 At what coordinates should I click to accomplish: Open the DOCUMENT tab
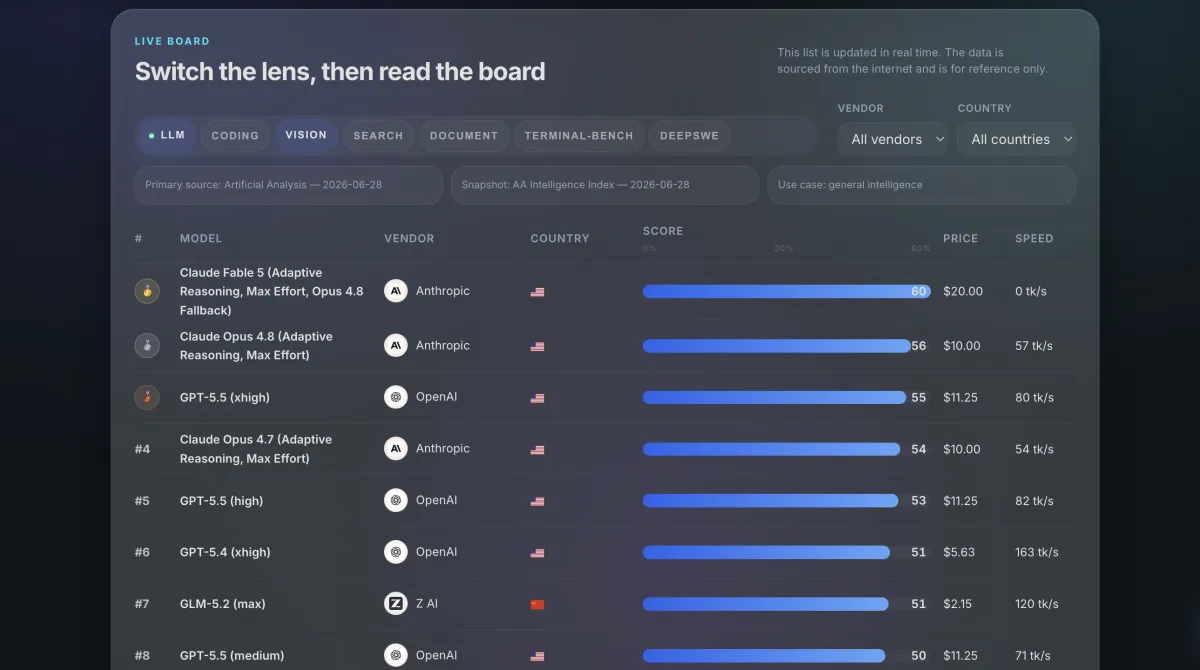[x=464, y=136]
